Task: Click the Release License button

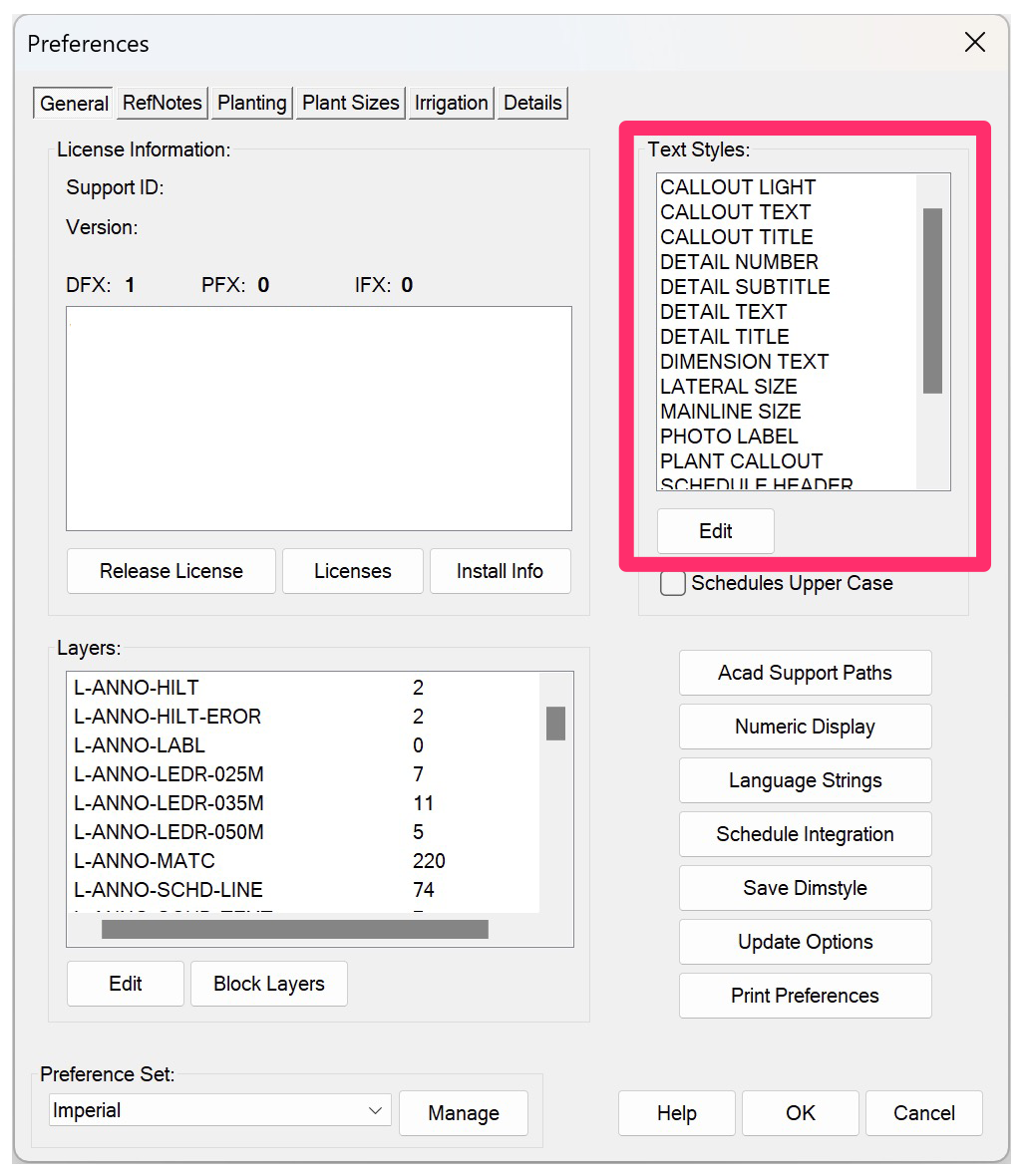Action: point(171,571)
